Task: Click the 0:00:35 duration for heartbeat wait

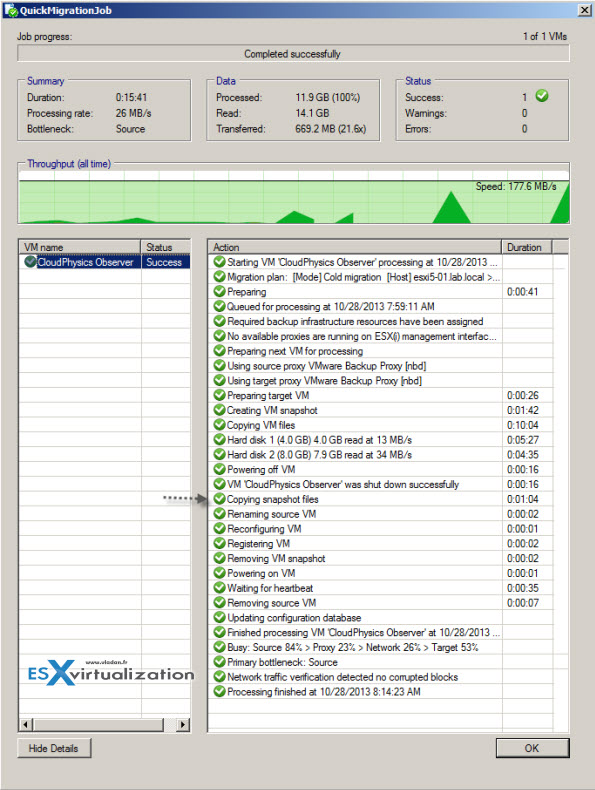Action: coord(522,588)
